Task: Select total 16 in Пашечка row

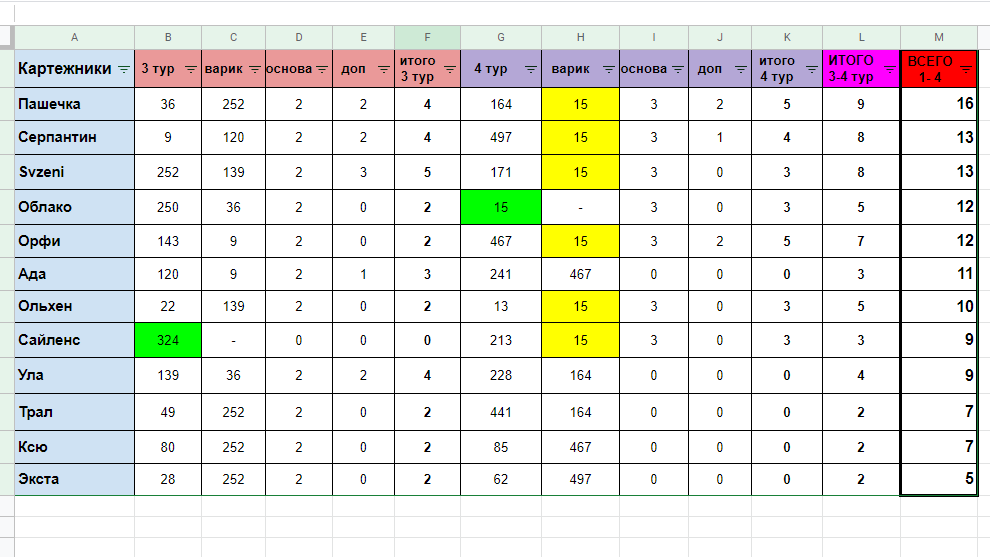Action: point(939,104)
